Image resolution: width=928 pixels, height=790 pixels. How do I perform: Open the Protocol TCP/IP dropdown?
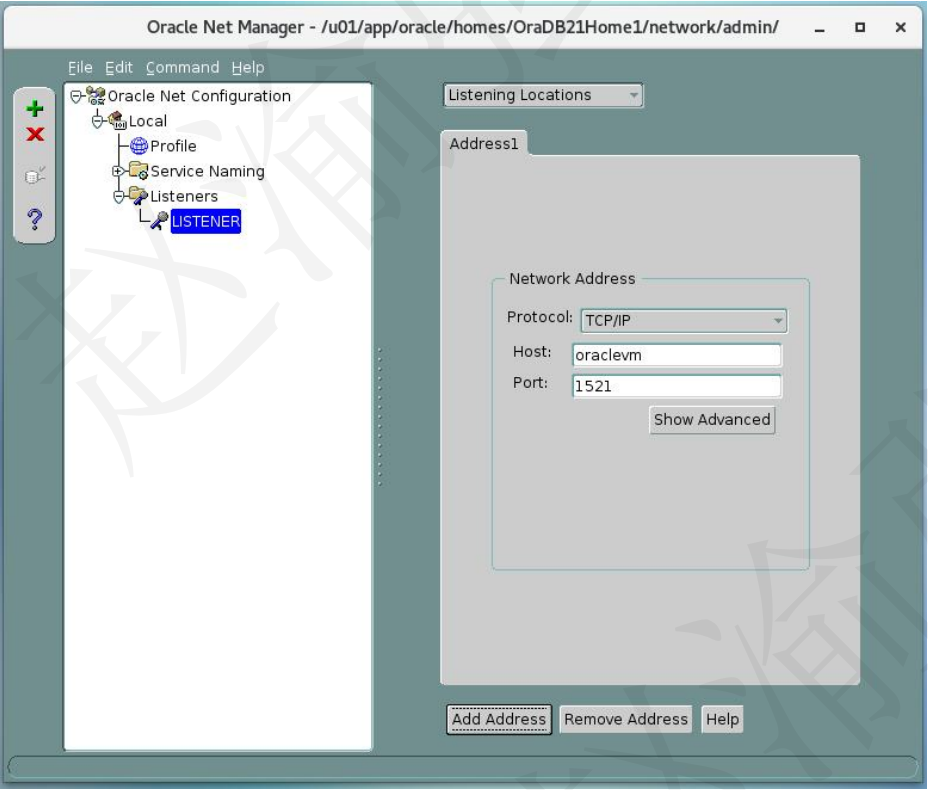[684, 321]
